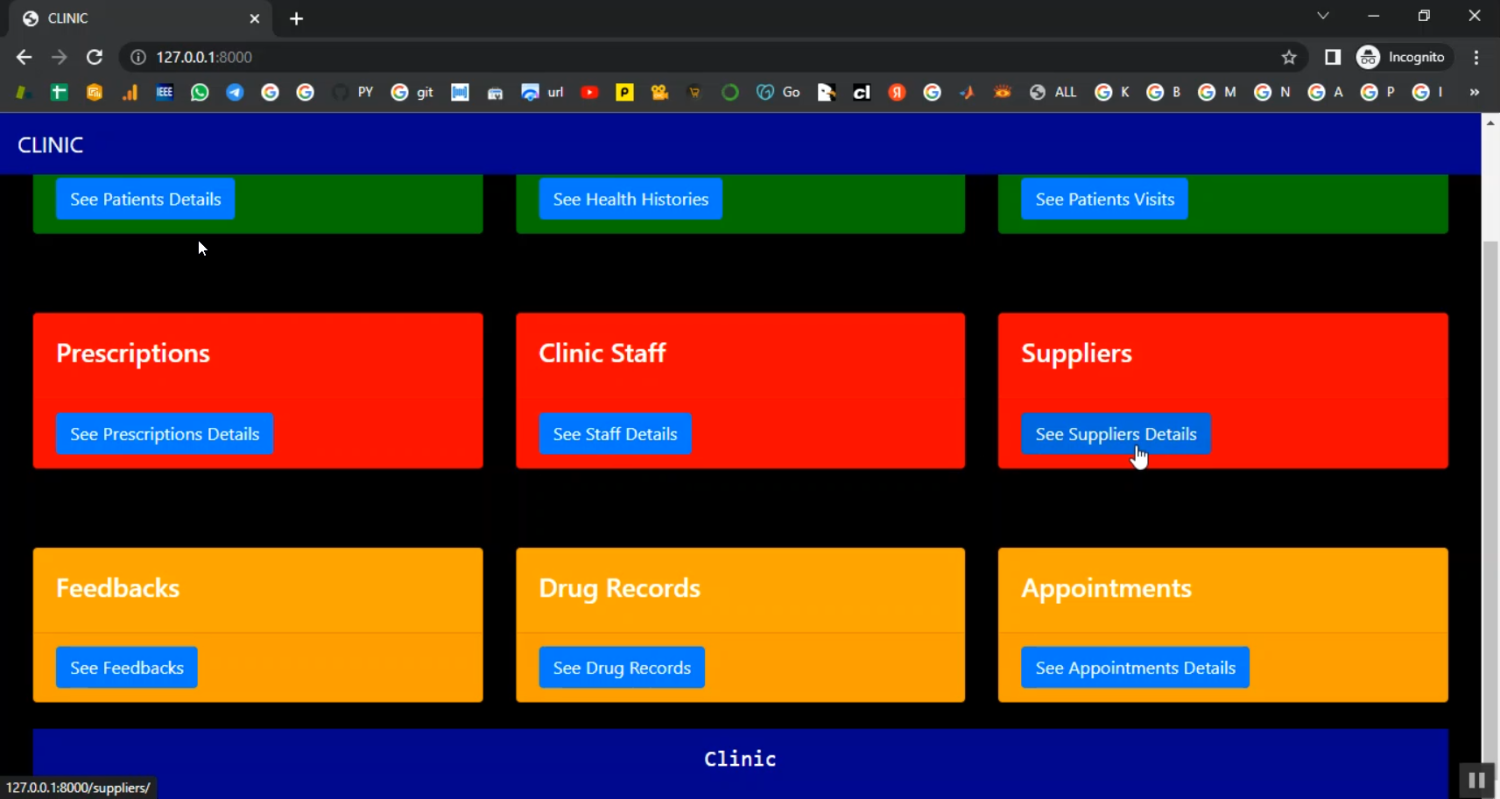Reload the page
1500x799 pixels.
coord(94,57)
